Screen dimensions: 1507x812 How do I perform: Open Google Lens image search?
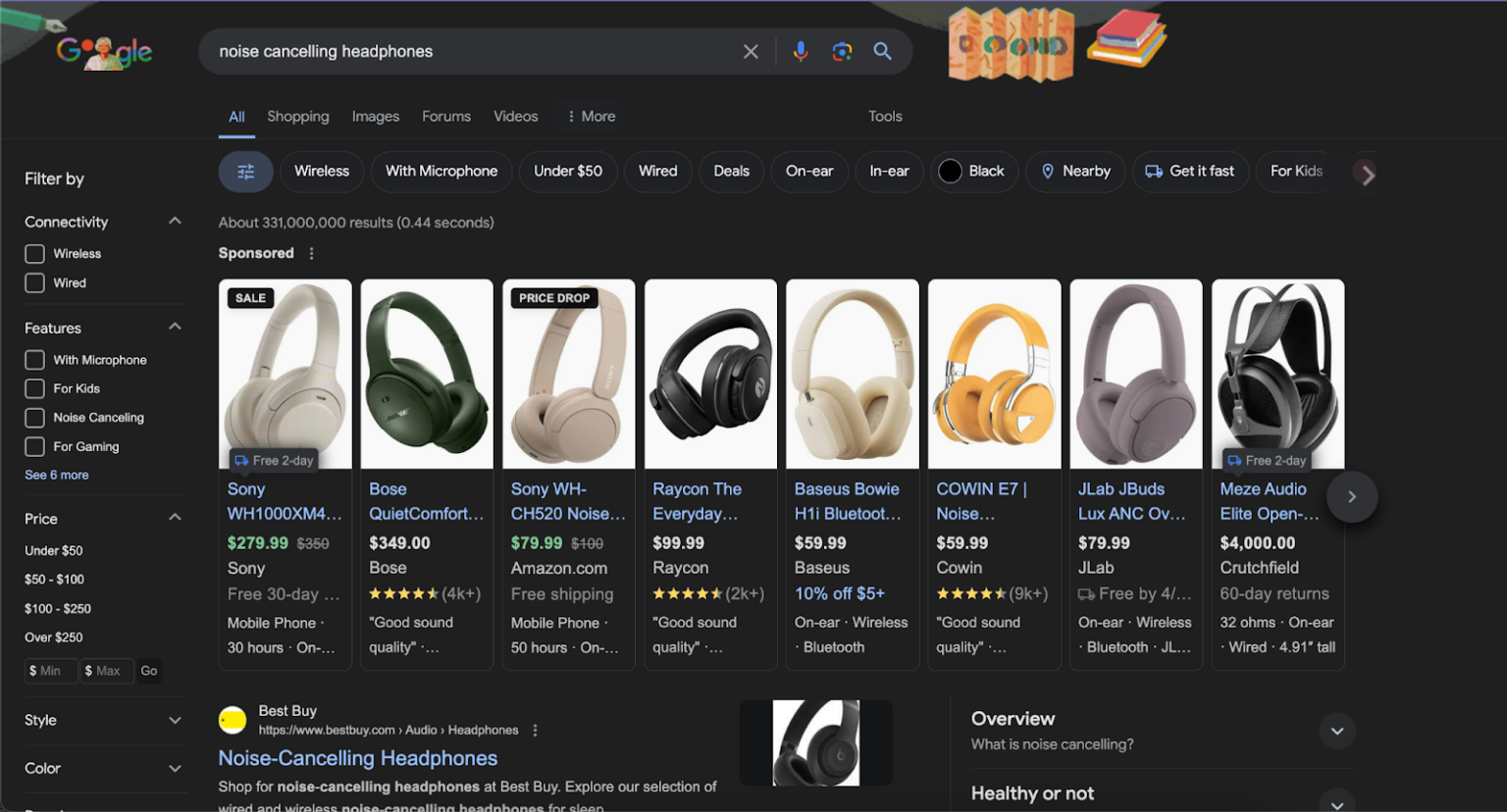click(842, 51)
